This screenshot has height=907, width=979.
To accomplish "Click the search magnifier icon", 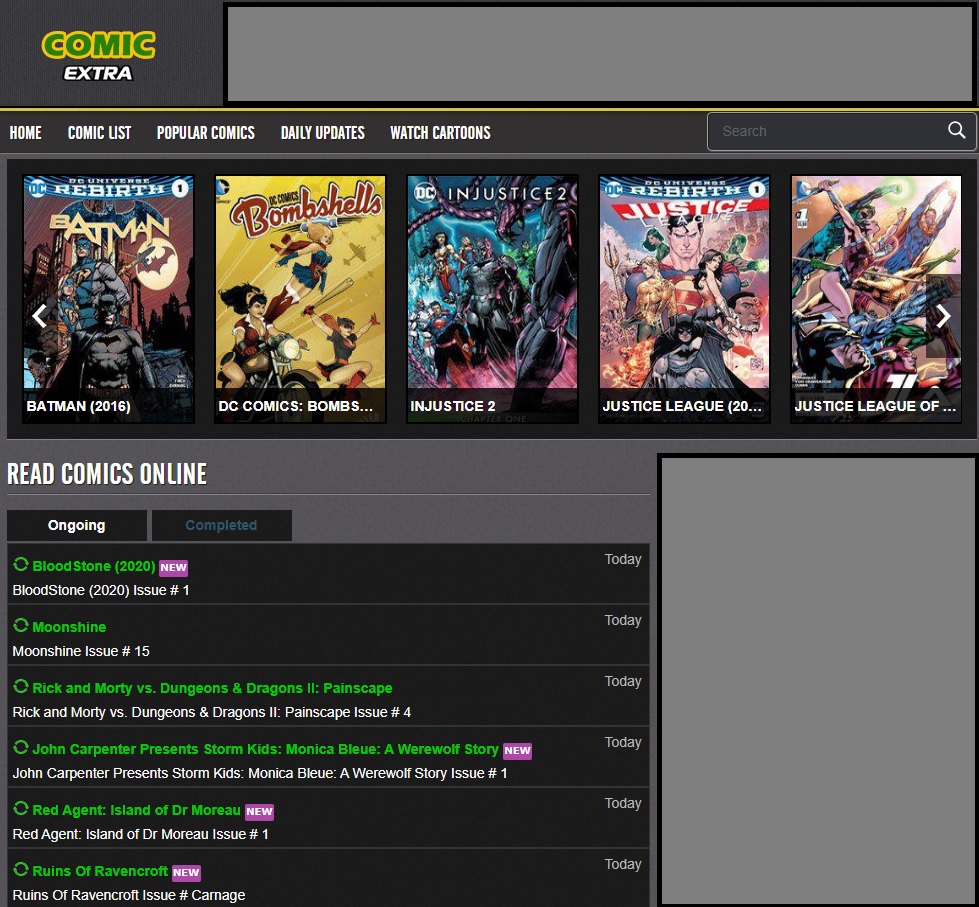I will (x=957, y=130).
